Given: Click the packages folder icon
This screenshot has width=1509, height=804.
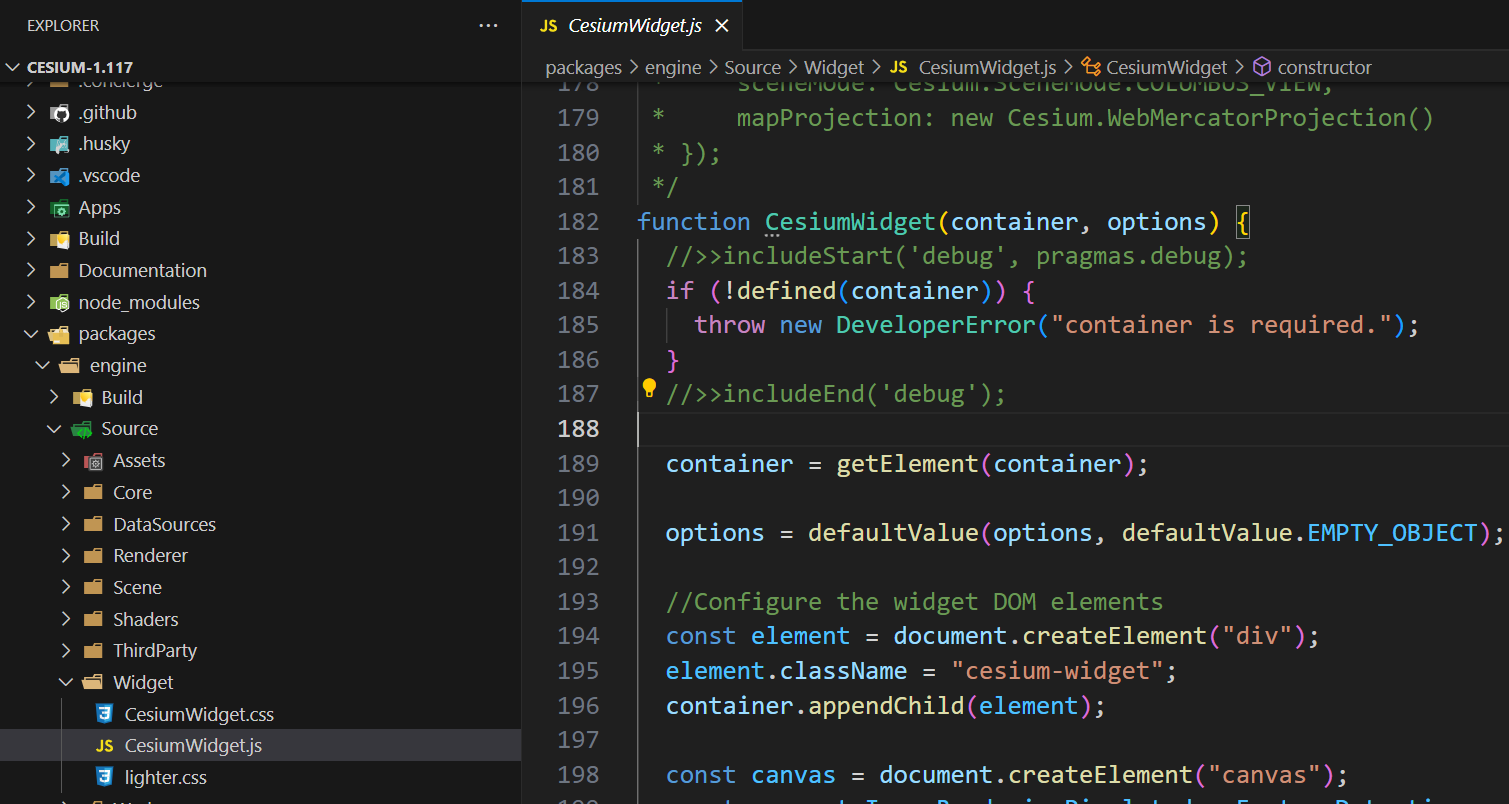Looking at the screenshot, I should [60, 334].
